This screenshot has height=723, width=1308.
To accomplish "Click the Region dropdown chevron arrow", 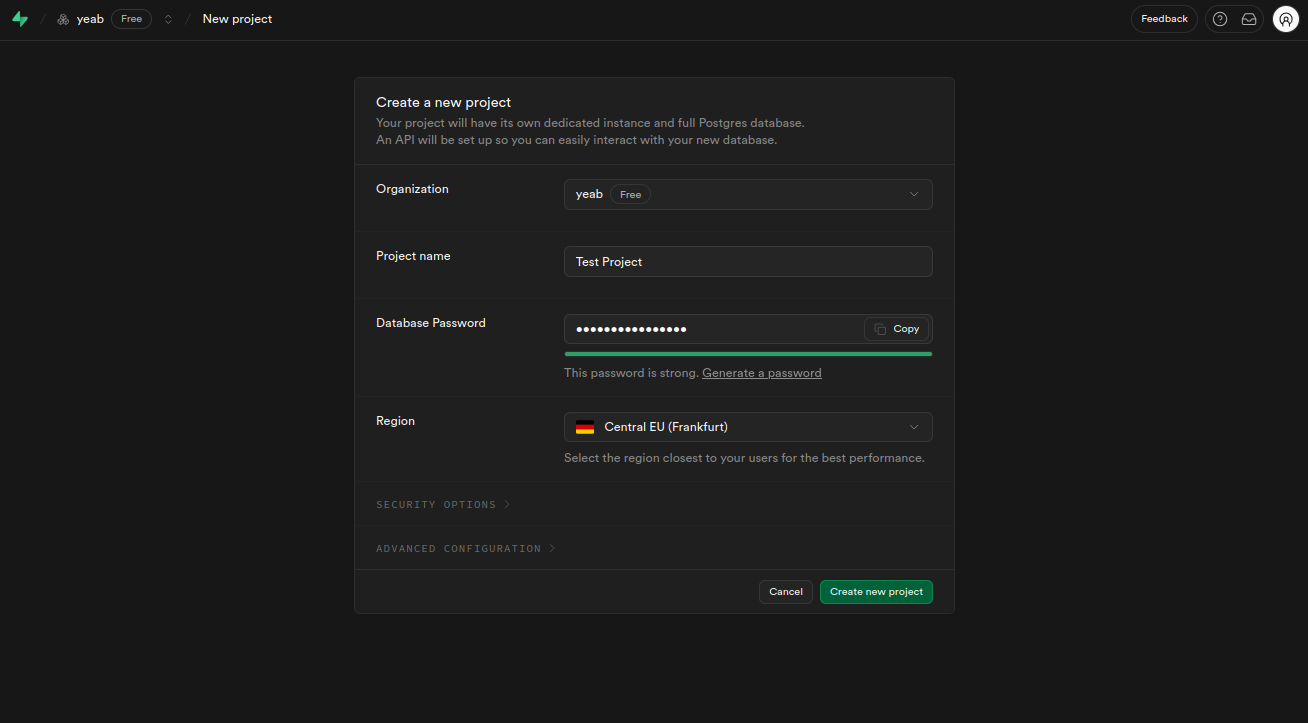I will click(914, 427).
